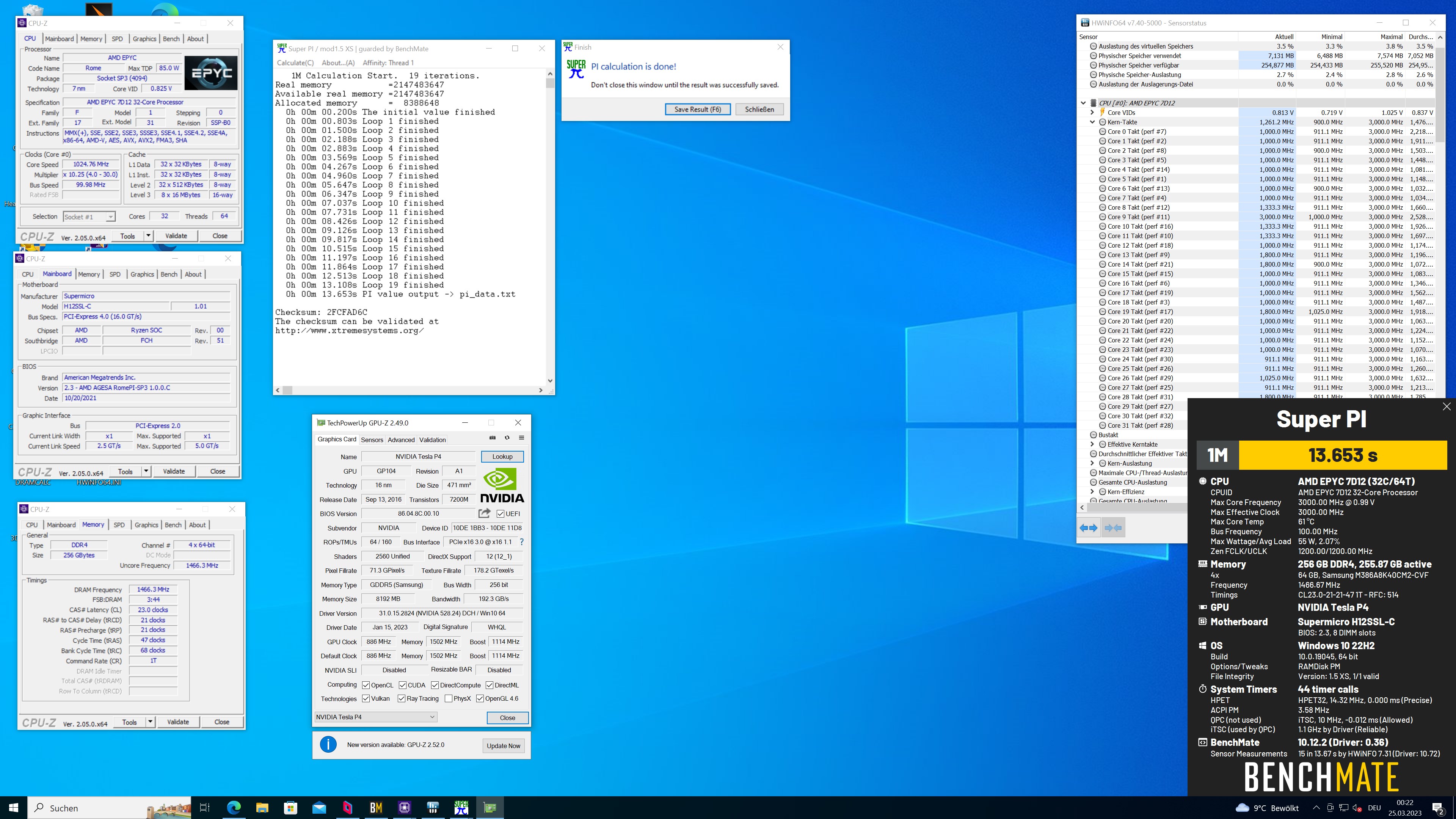Toggle DirectML checkbox in GPU-Z
The image size is (1456, 819).
click(x=490, y=685)
